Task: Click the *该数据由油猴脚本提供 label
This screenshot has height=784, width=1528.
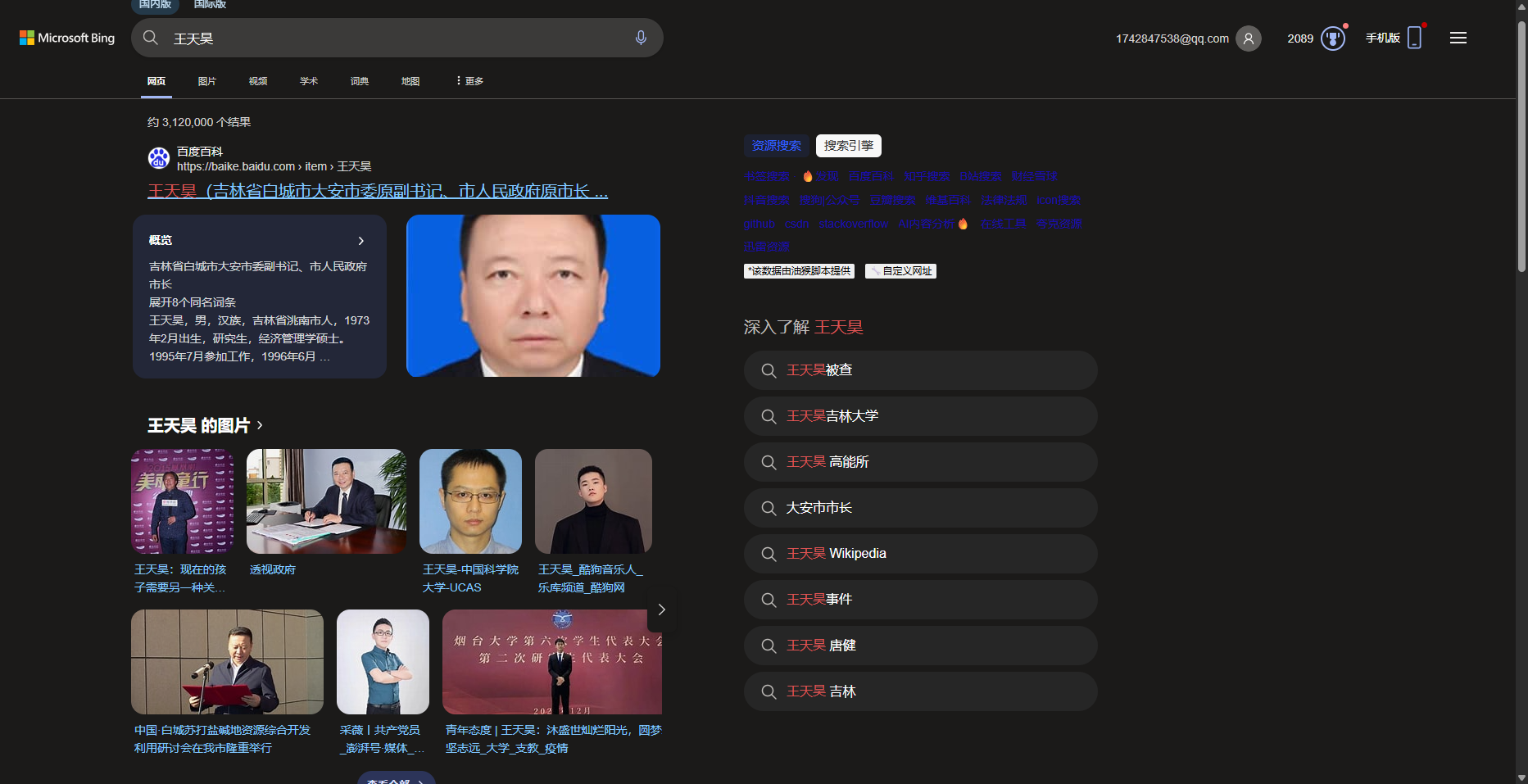Action: coord(799,271)
